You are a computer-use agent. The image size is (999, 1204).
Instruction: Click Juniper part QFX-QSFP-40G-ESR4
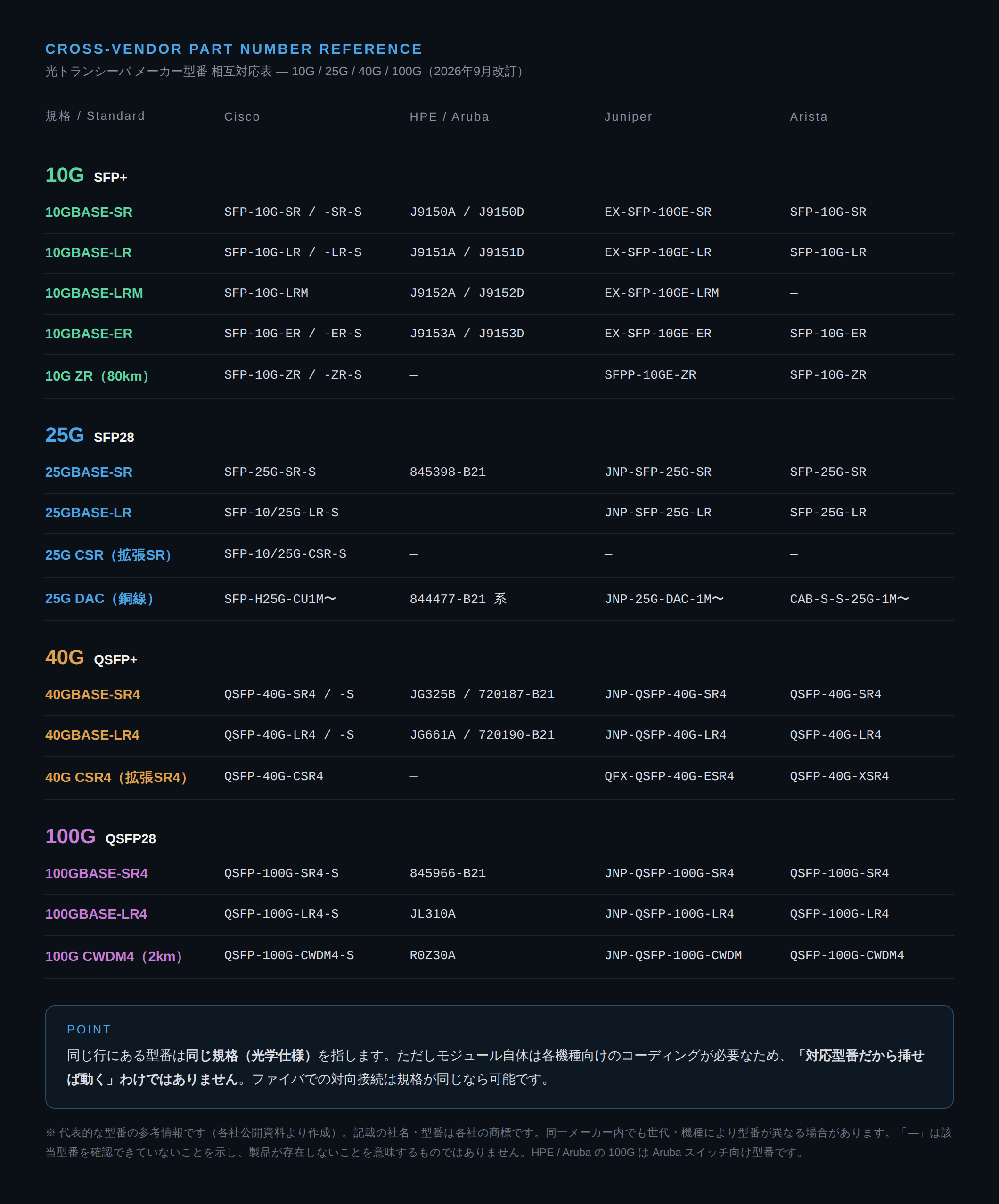[x=669, y=776]
